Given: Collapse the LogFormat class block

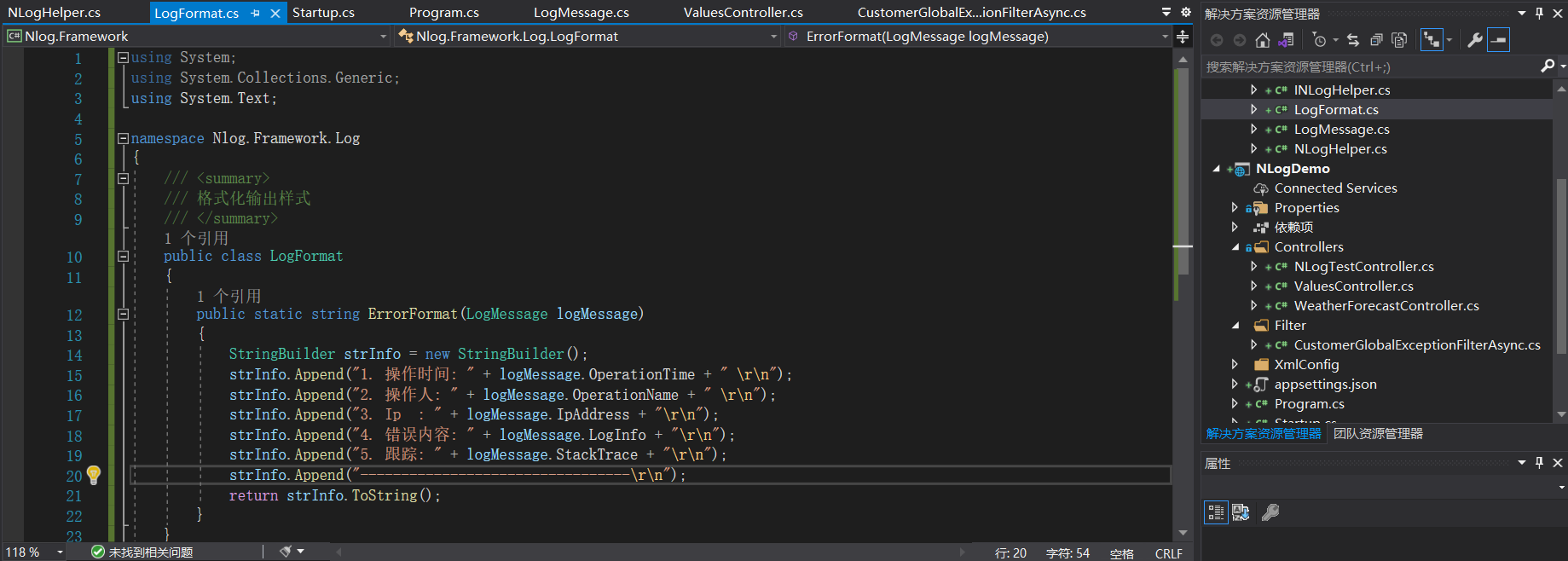Looking at the screenshot, I should 123,256.
